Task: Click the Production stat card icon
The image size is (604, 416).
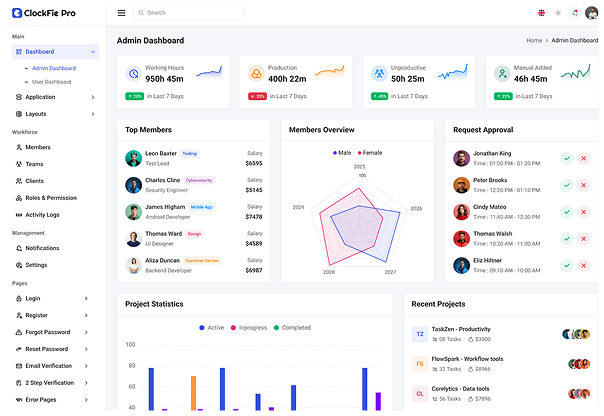Action: 256,74
